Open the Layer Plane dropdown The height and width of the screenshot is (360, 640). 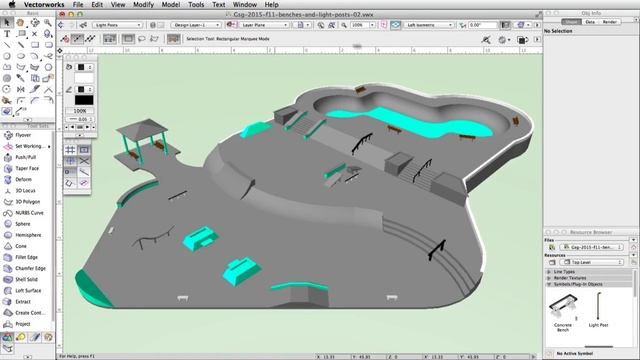[x=264, y=25]
